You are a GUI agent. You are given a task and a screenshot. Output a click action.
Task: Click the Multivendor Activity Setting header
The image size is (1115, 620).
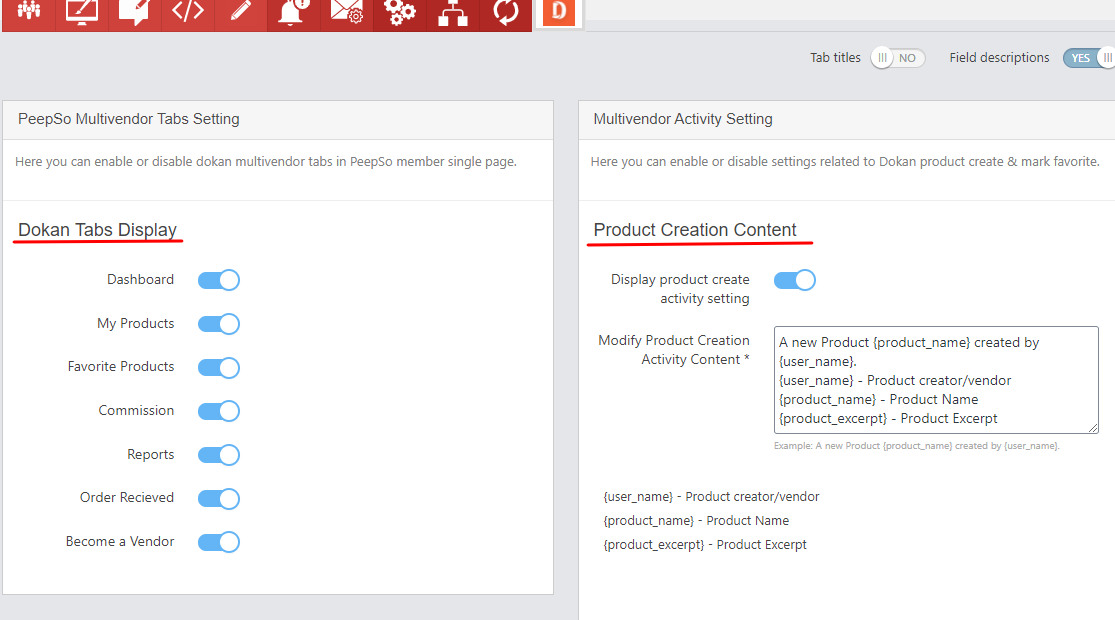click(x=683, y=119)
